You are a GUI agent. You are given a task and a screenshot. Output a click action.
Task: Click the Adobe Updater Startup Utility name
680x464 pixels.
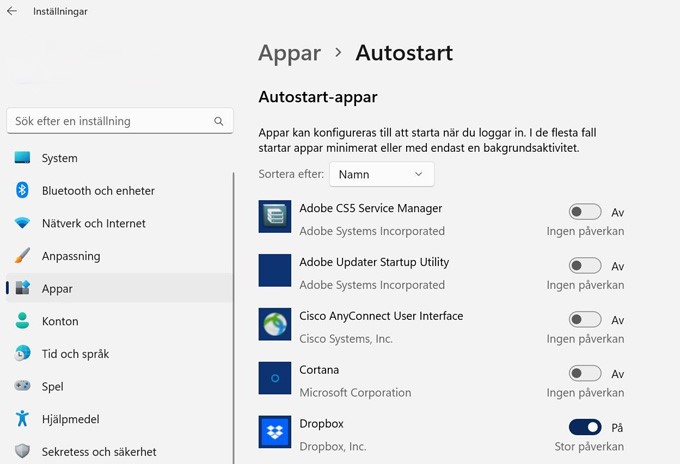[x=374, y=262]
